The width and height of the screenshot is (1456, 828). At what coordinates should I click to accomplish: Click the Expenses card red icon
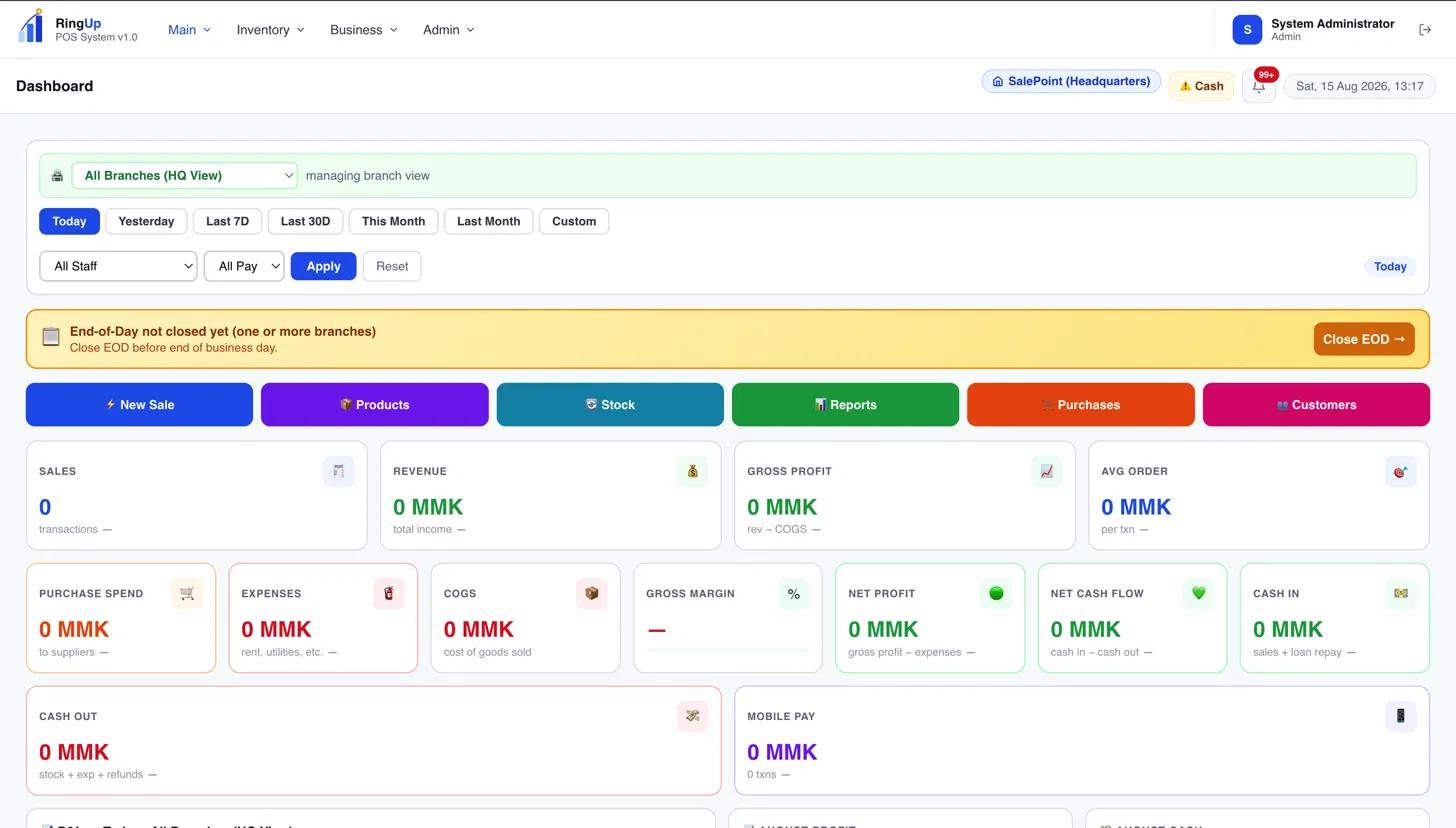tap(389, 594)
